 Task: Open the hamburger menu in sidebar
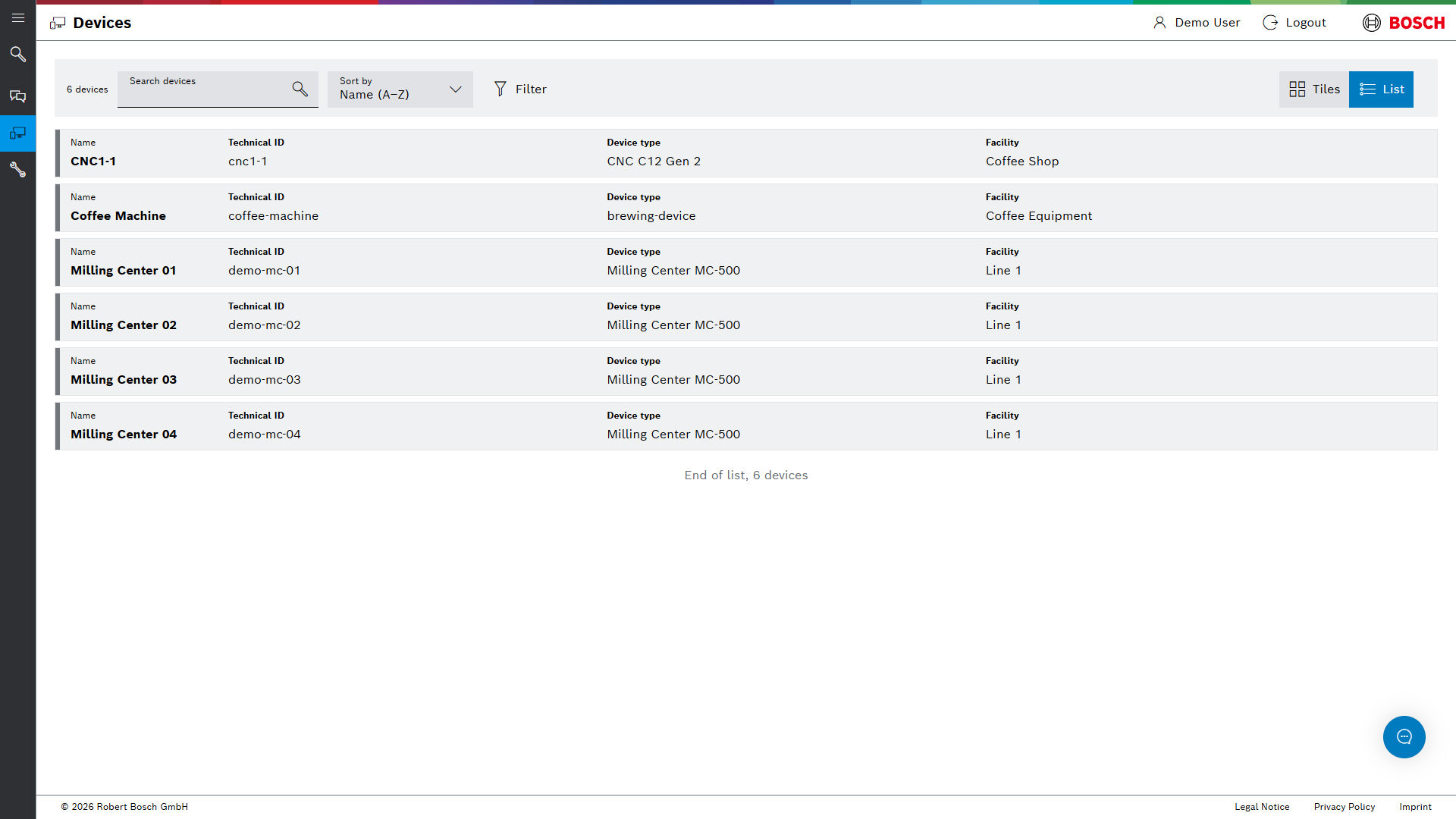click(x=18, y=18)
